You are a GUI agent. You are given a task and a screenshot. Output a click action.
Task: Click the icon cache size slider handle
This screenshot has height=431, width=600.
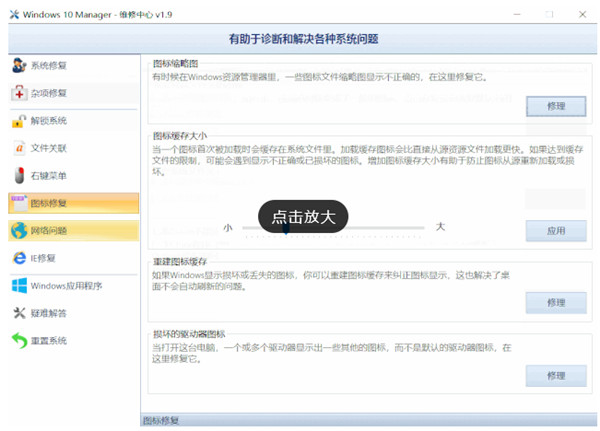click(286, 228)
